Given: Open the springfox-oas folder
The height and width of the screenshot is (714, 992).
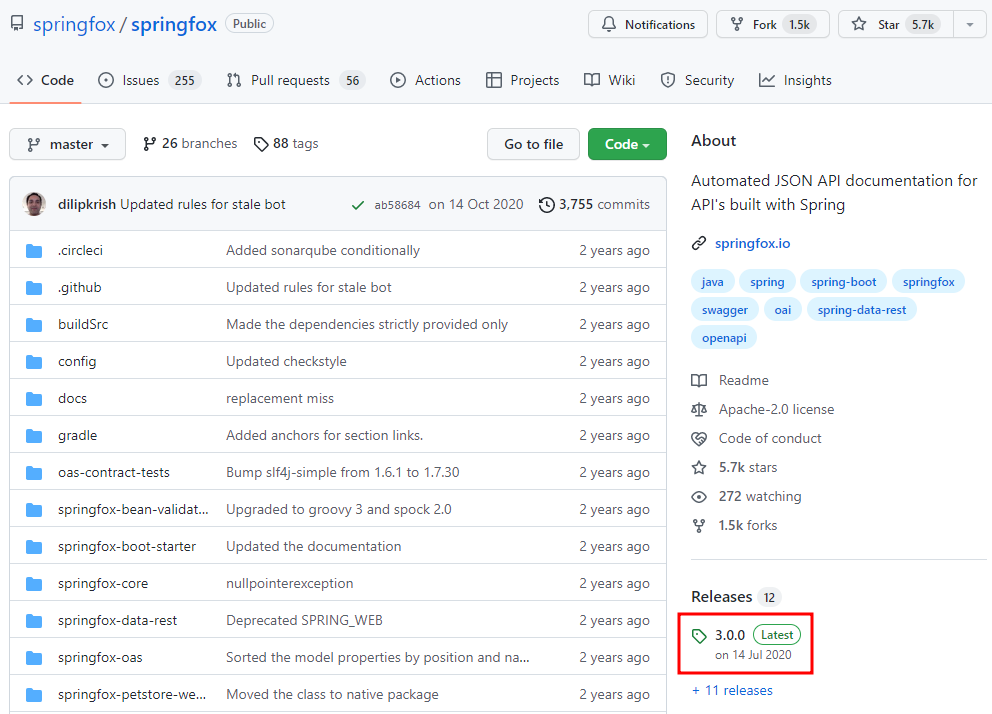Looking at the screenshot, I should pos(100,657).
